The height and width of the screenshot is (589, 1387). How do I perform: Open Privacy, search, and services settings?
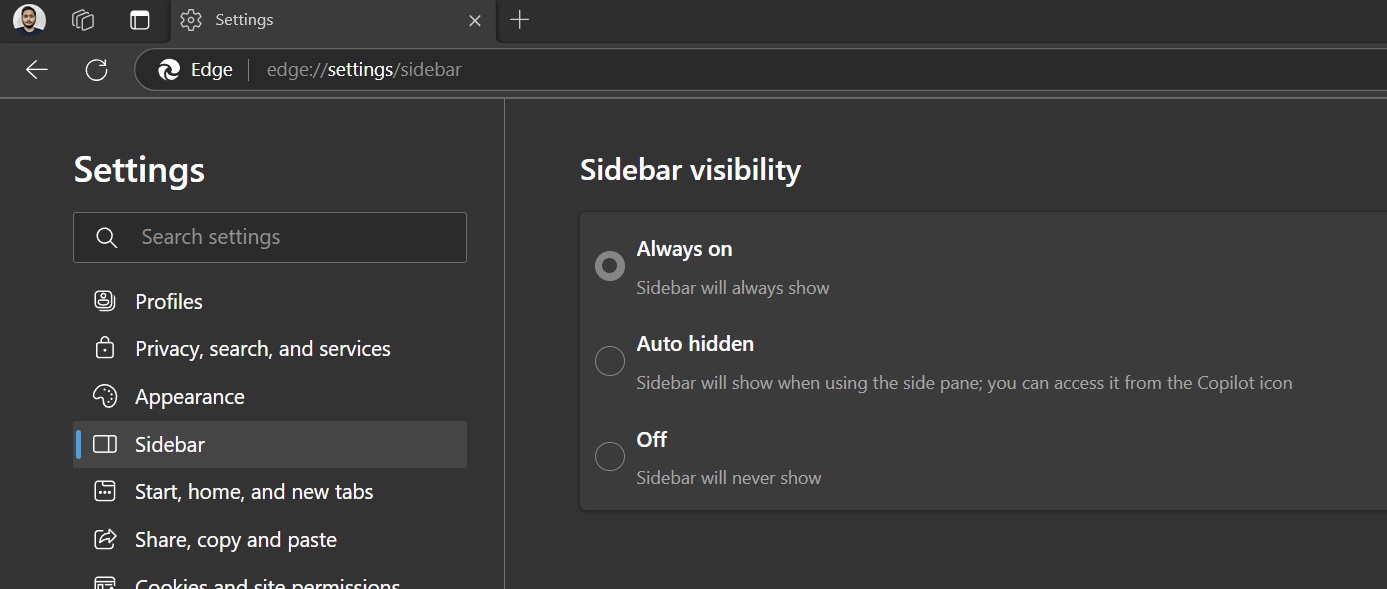(x=262, y=349)
